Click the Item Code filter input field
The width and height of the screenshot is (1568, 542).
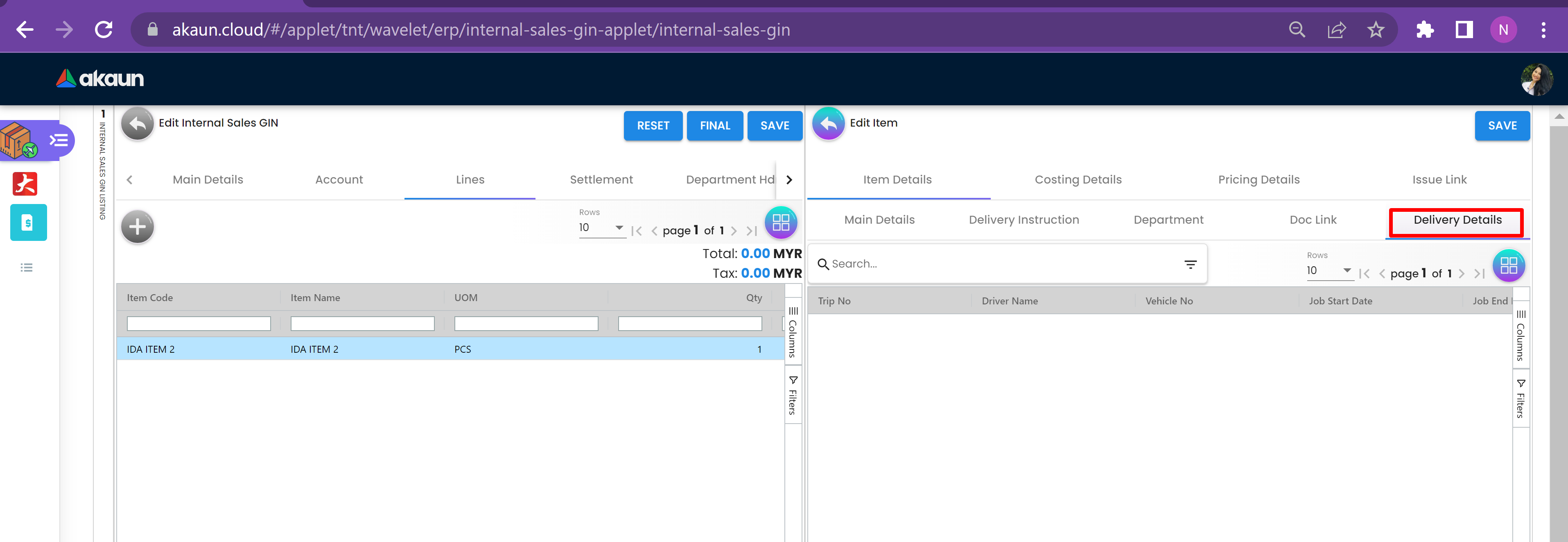[199, 324]
